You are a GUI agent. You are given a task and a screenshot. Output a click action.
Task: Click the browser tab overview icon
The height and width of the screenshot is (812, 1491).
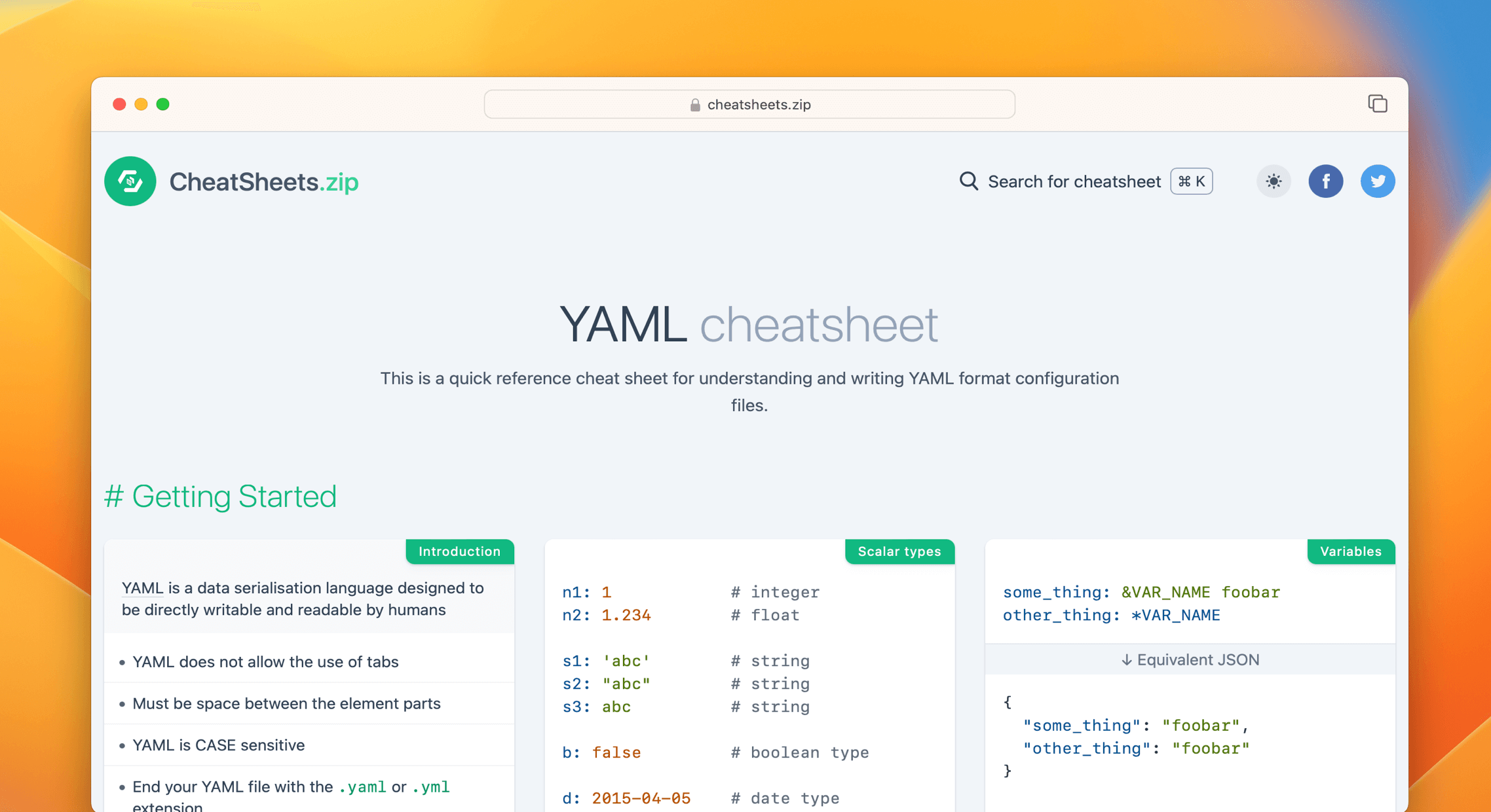click(1377, 103)
